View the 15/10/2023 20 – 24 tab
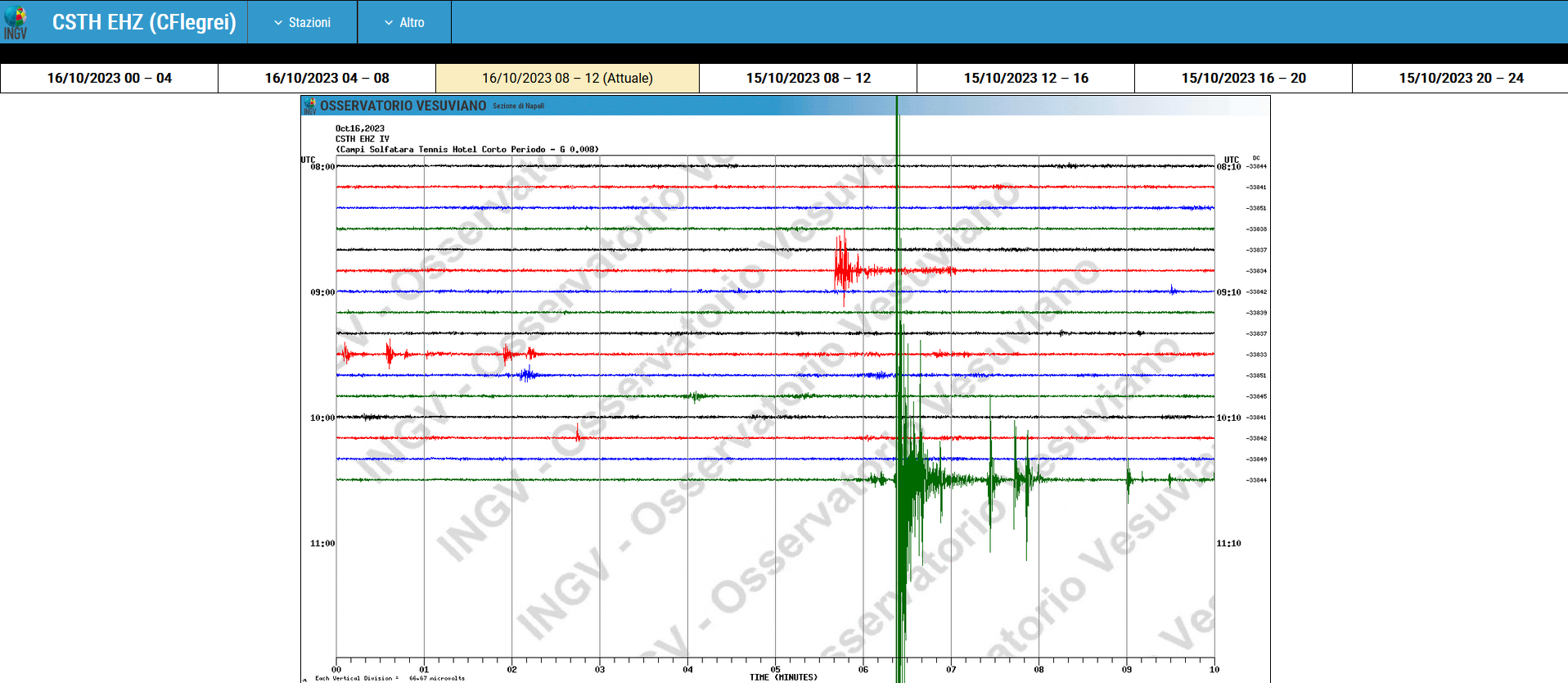The height and width of the screenshot is (683, 1568). point(1461,78)
